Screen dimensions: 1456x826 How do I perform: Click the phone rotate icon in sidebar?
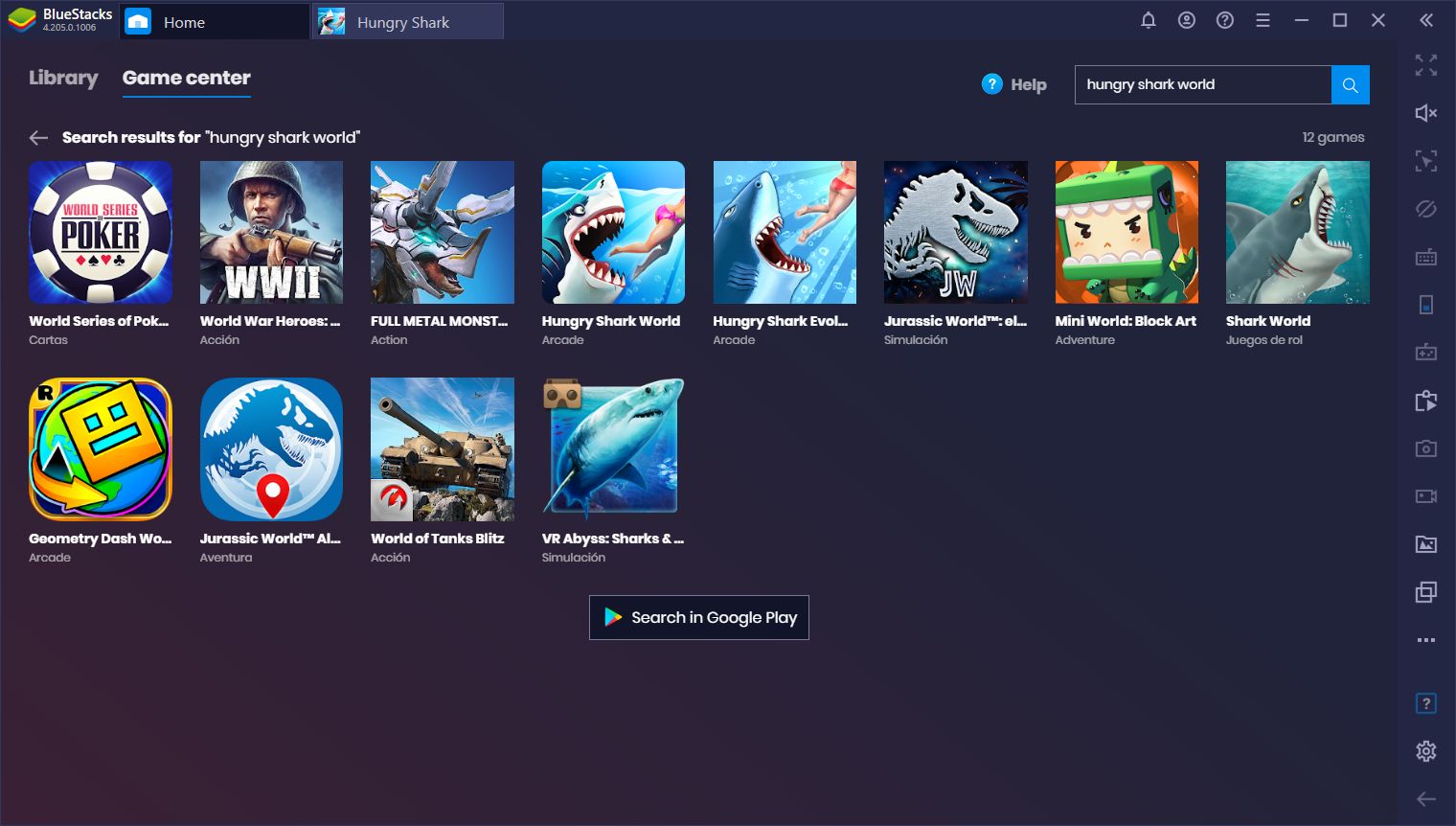tap(1426, 305)
